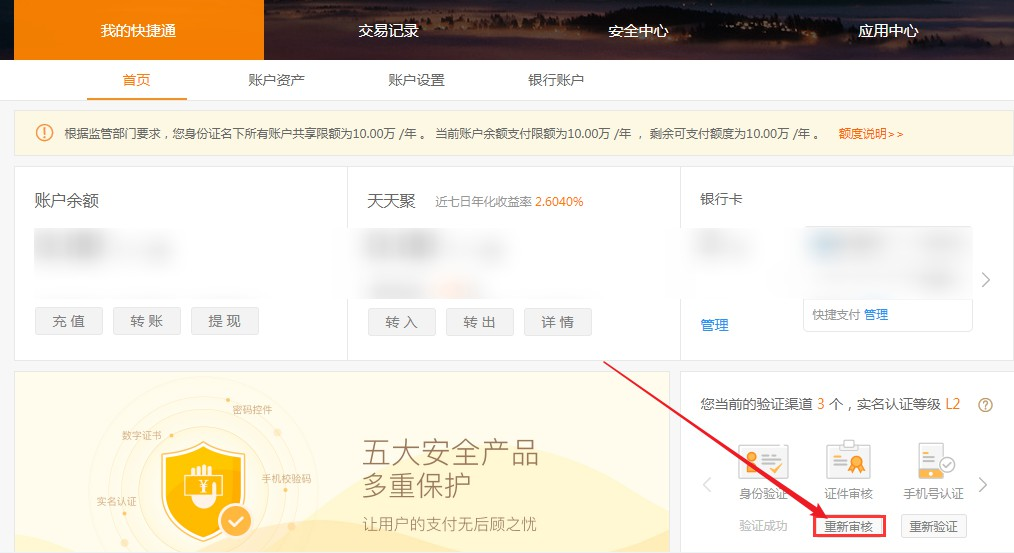The height and width of the screenshot is (553, 1014).
Task: Click the identity verification (身份验证) icon
Action: pyautogui.click(x=763, y=461)
